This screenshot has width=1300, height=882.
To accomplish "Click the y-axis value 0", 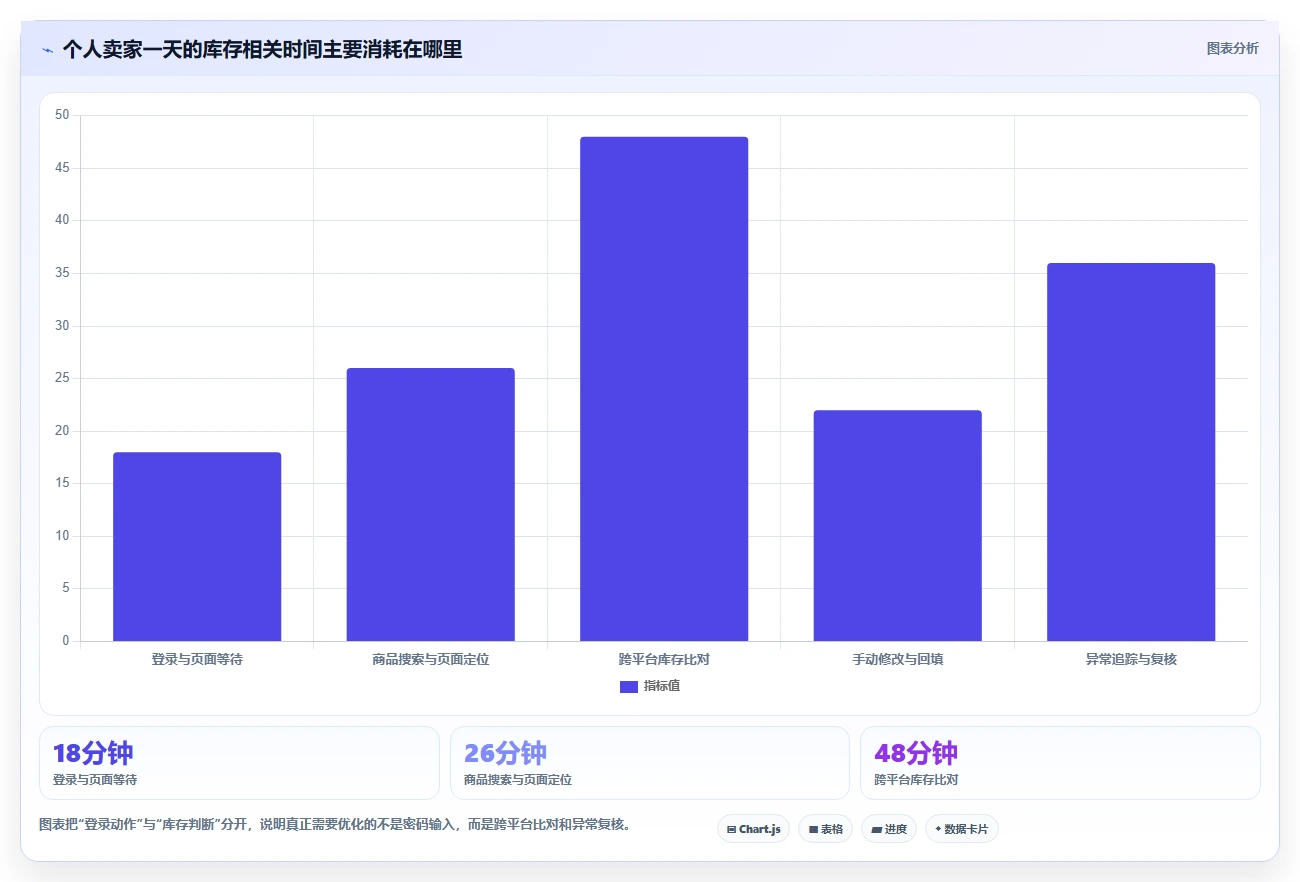I will coord(66,641).
